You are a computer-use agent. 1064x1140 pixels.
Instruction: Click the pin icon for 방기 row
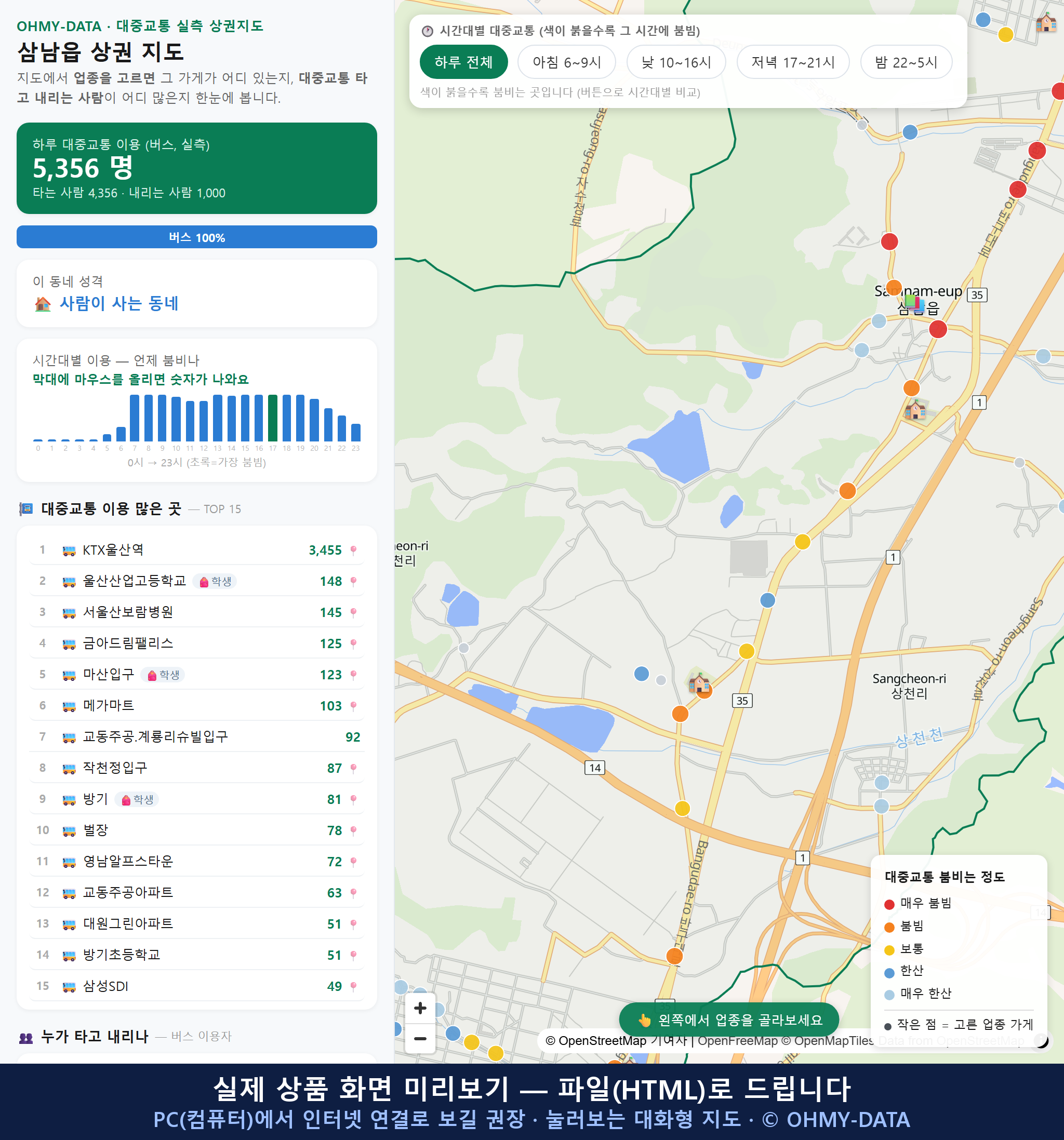tap(353, 799)
